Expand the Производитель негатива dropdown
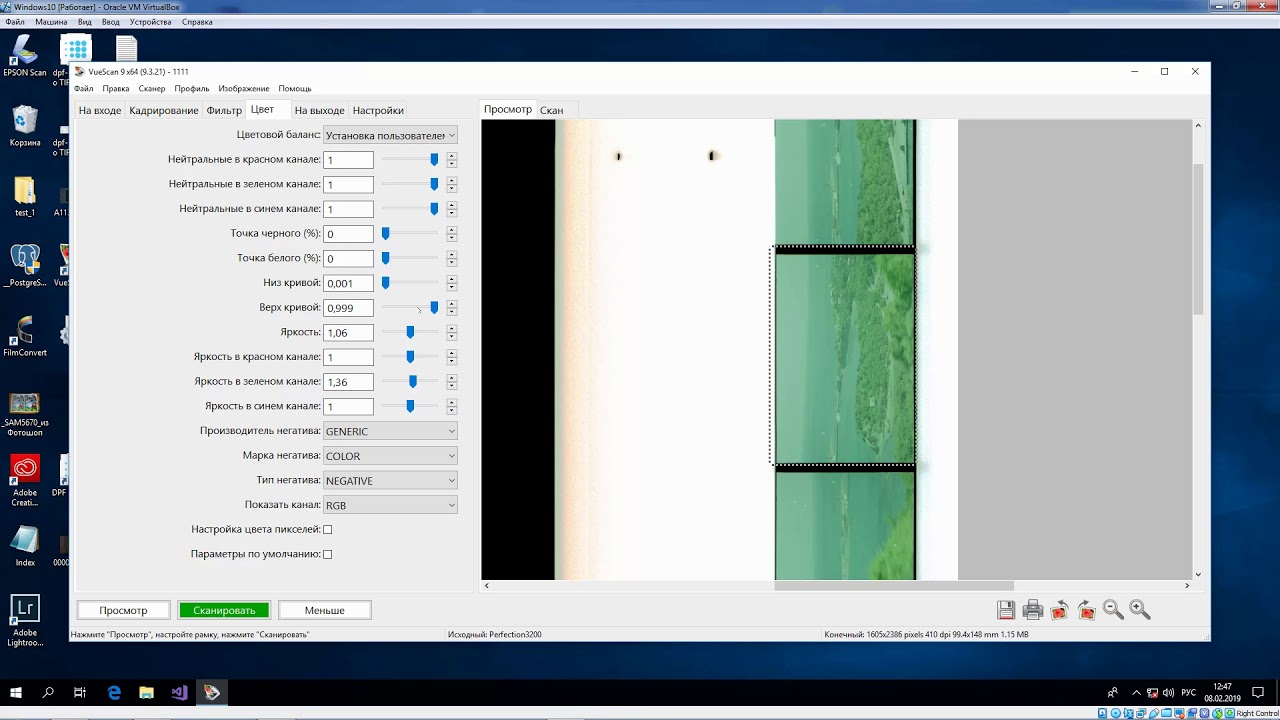This screenshot has width=1280, height=720. (x=390, y=431)
